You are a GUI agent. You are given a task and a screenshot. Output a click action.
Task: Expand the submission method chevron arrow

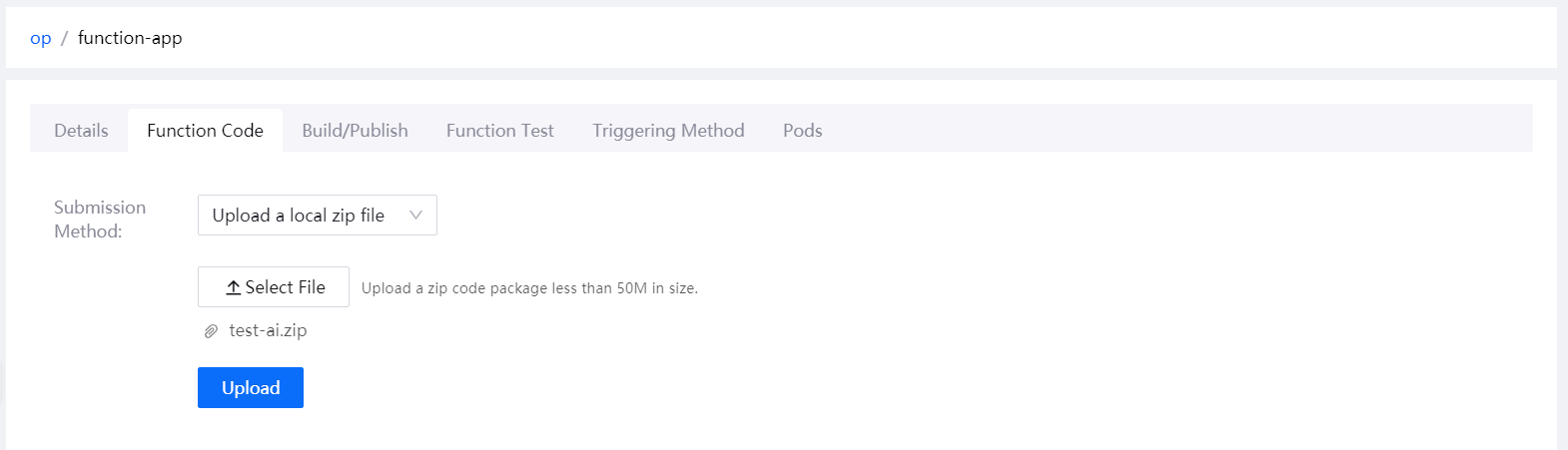click(416, 216)
